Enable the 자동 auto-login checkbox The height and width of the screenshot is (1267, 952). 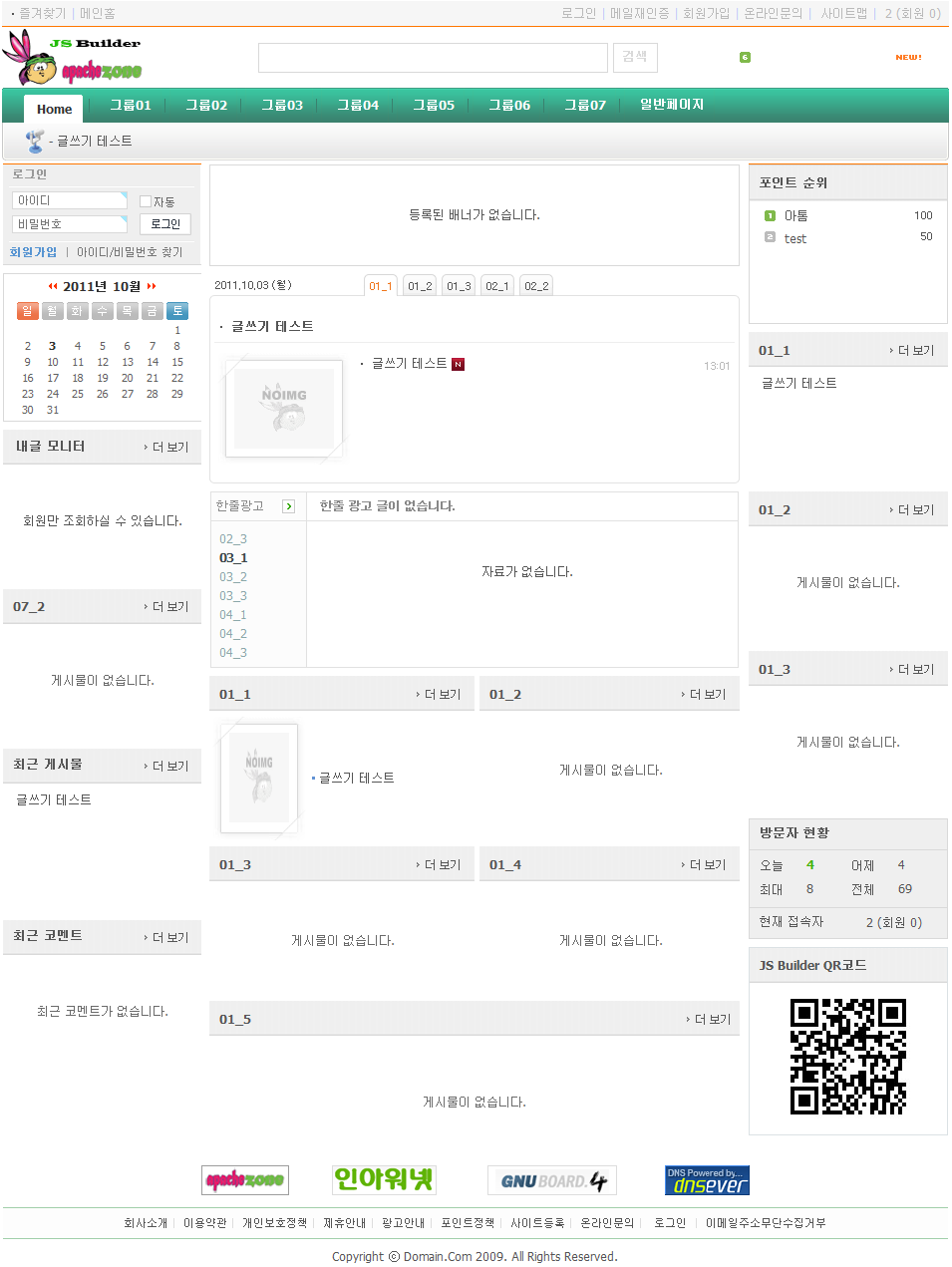146,201
